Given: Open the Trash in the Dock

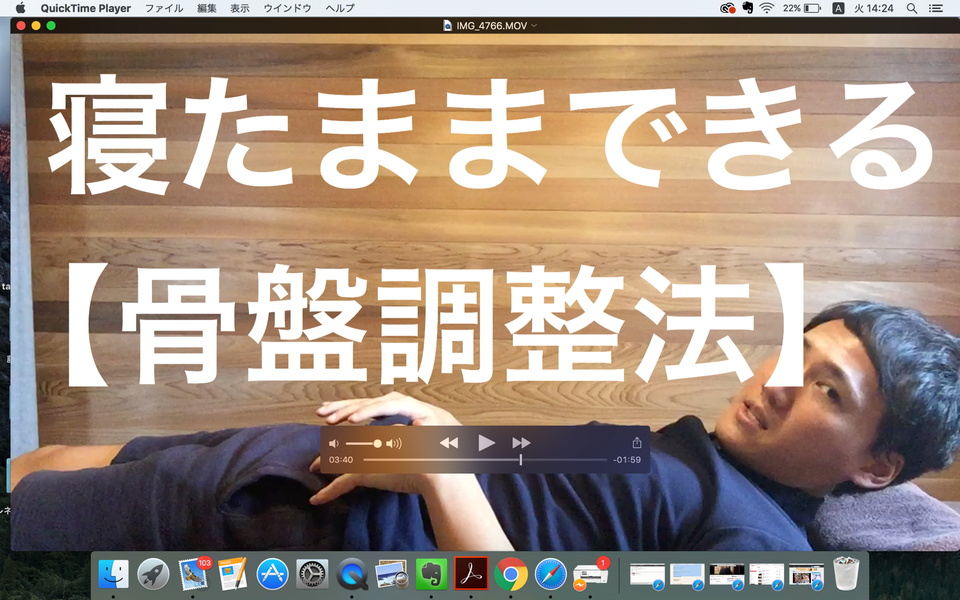Looking at the screenshot, I should pos(846,574).
